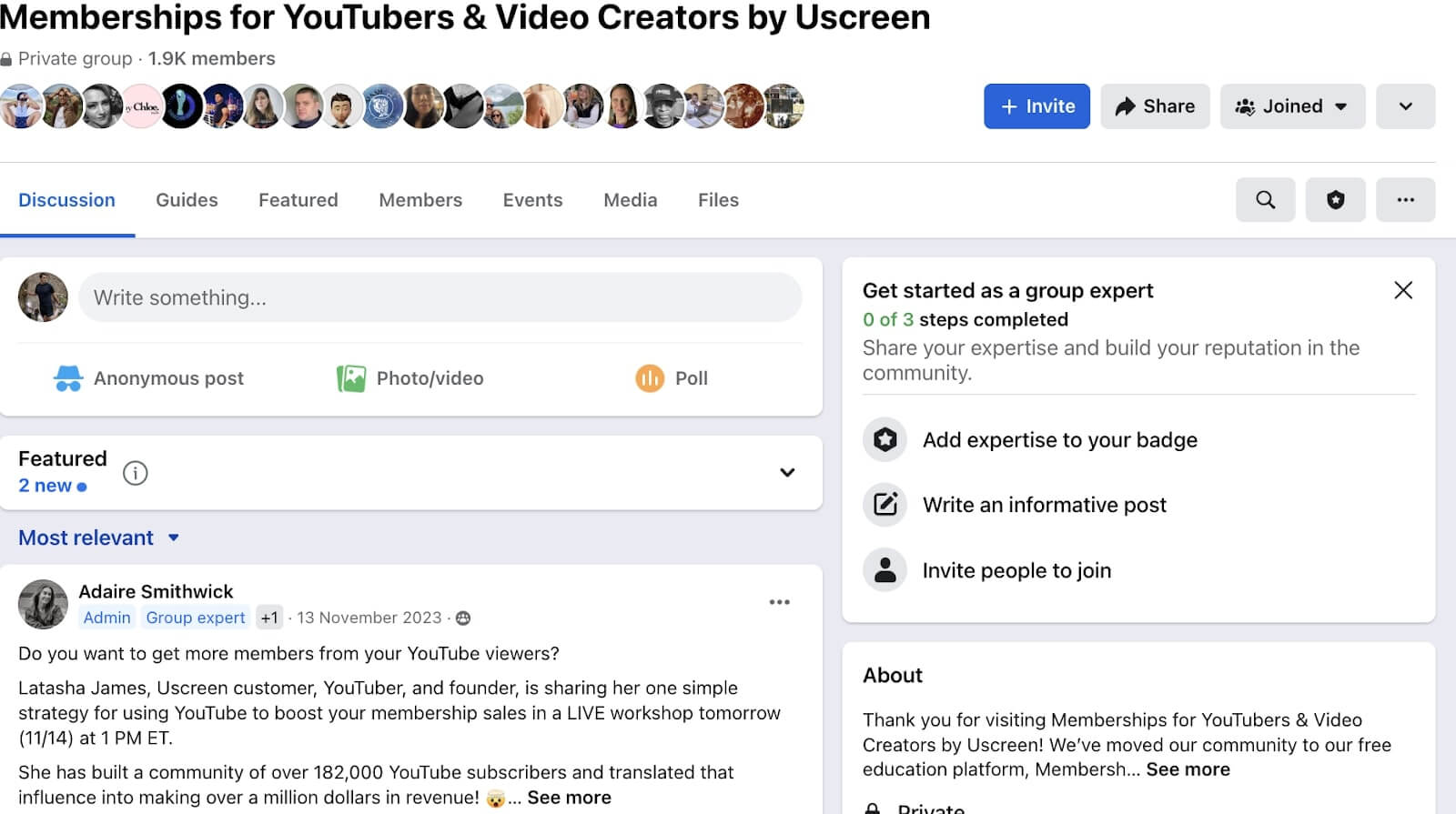Click the search magnifier icon in group
The image size is (1456, 814).
[x=1265, y=200]
